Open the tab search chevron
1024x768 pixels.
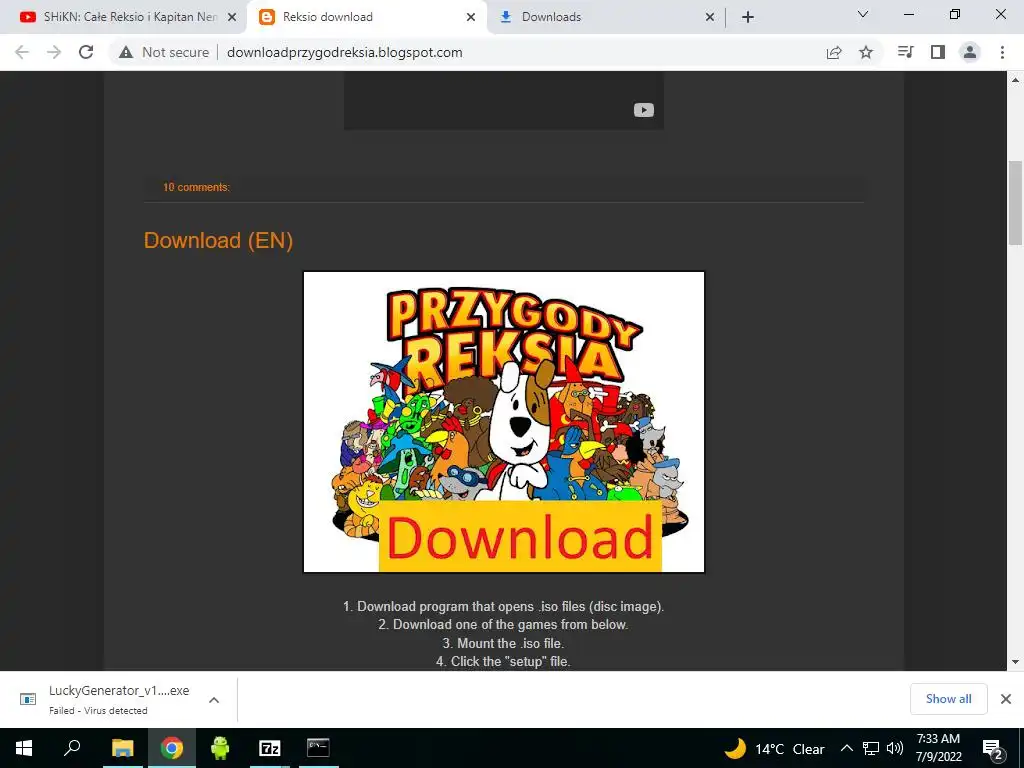point(863,14)
